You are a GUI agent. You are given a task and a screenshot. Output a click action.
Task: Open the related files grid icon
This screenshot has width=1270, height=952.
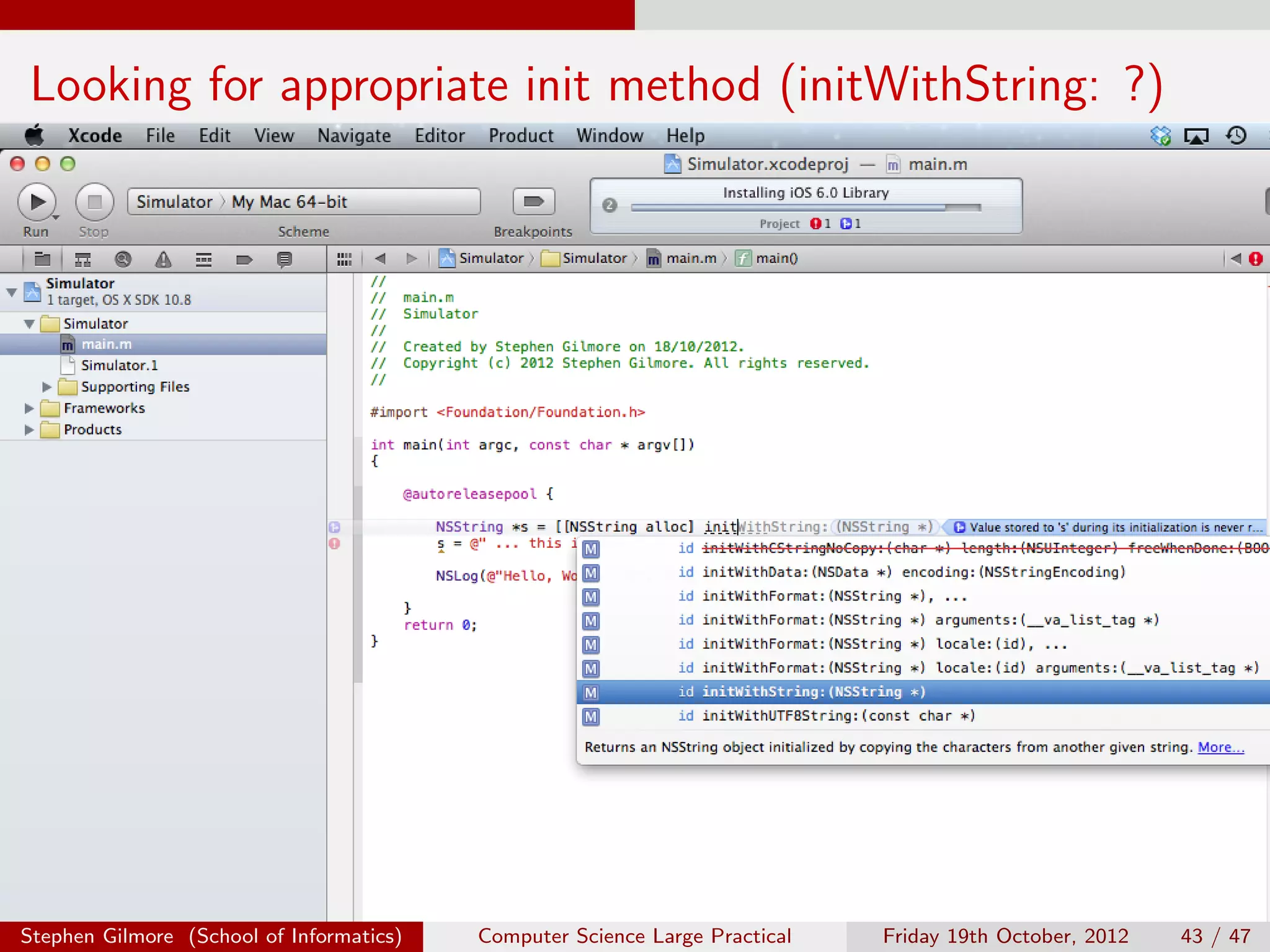344,259
